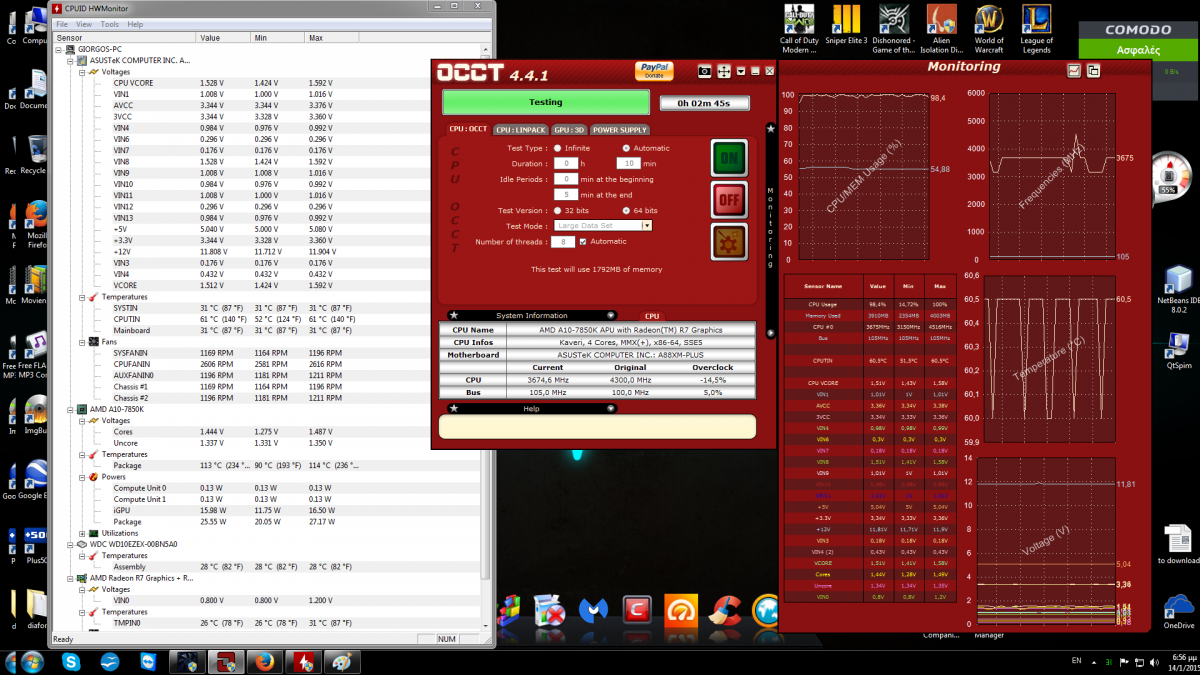Open the World of Warcraft desktop shortcut

click(x=989, y=30)
